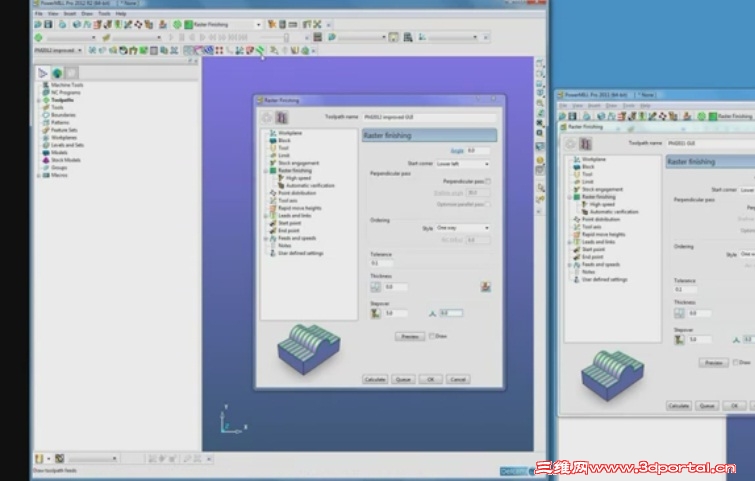Click the component thickness icon at right of Thickness row
This screenshot has height=481, width=755.
pos(485,287)
